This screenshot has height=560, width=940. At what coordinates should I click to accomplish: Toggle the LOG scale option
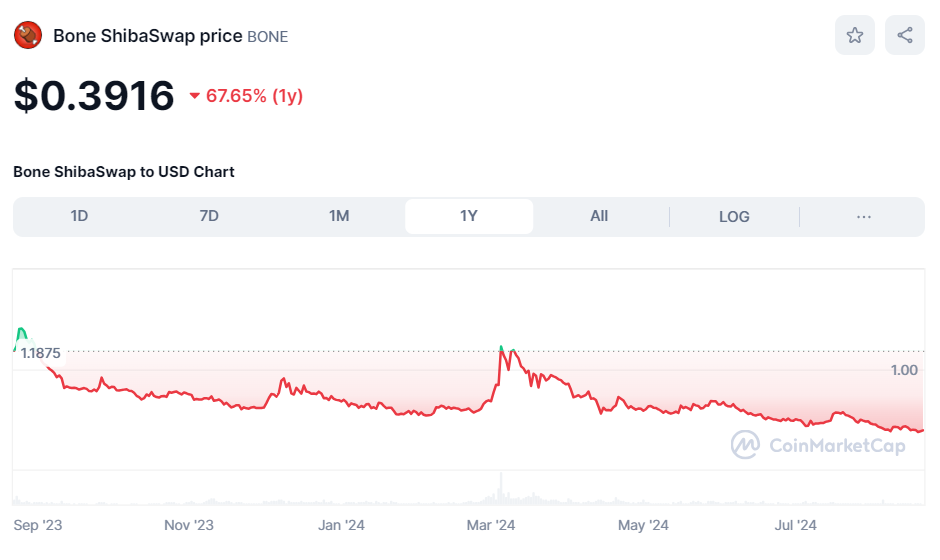(x=734, y=216)
